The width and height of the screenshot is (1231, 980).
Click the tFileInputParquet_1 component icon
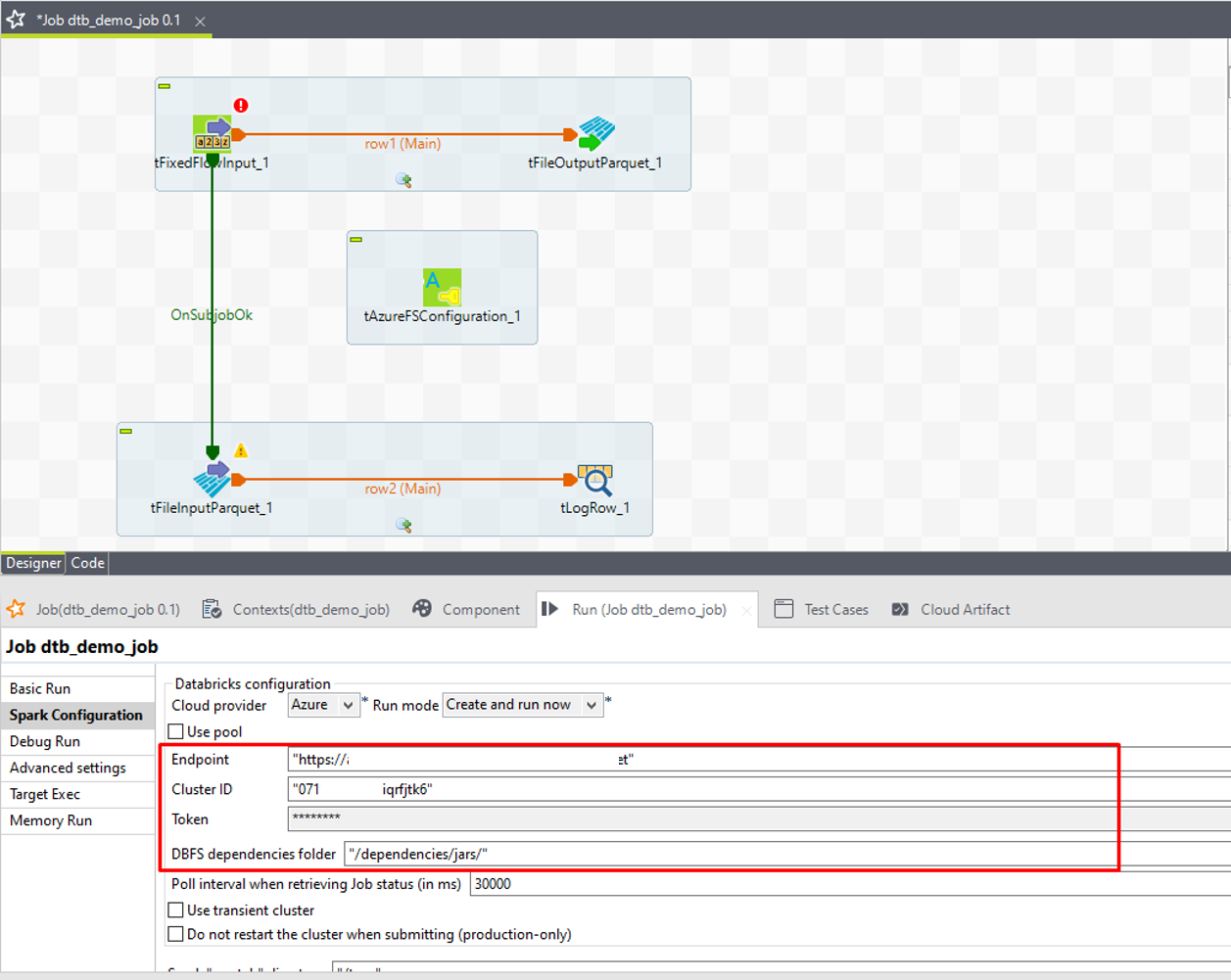point(212,479)
